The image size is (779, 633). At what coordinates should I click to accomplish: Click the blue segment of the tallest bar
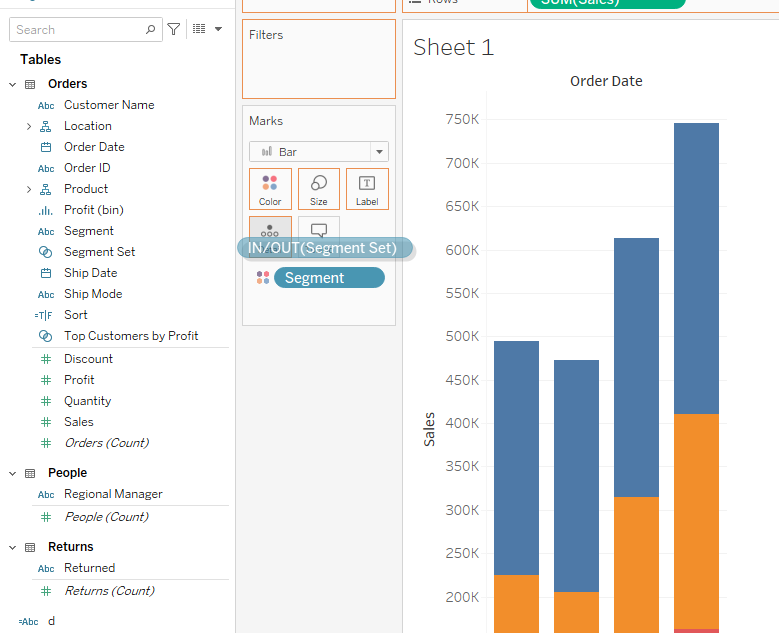(x=696, y=268)
